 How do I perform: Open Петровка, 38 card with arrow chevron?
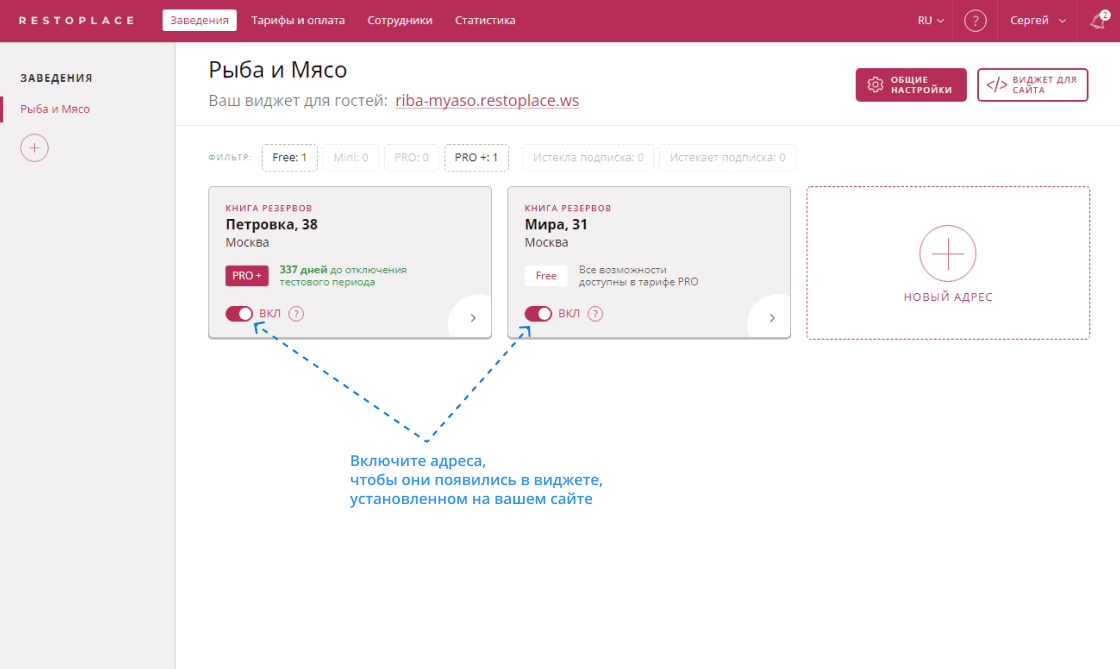(x=473, y=318)
